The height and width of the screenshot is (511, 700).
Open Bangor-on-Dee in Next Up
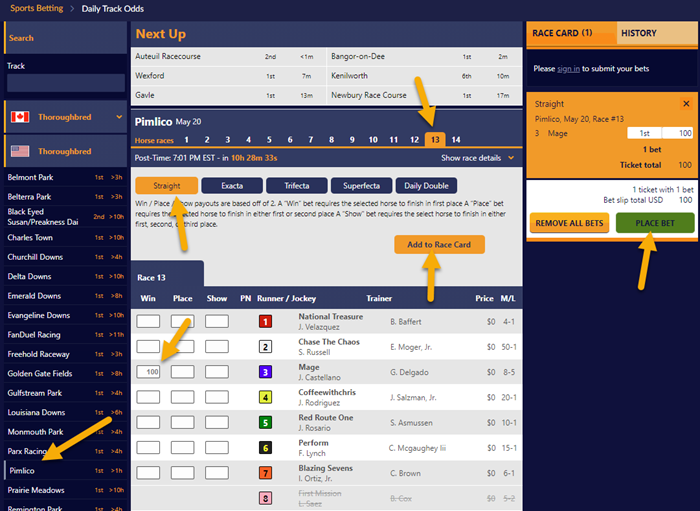coord(425,57)
